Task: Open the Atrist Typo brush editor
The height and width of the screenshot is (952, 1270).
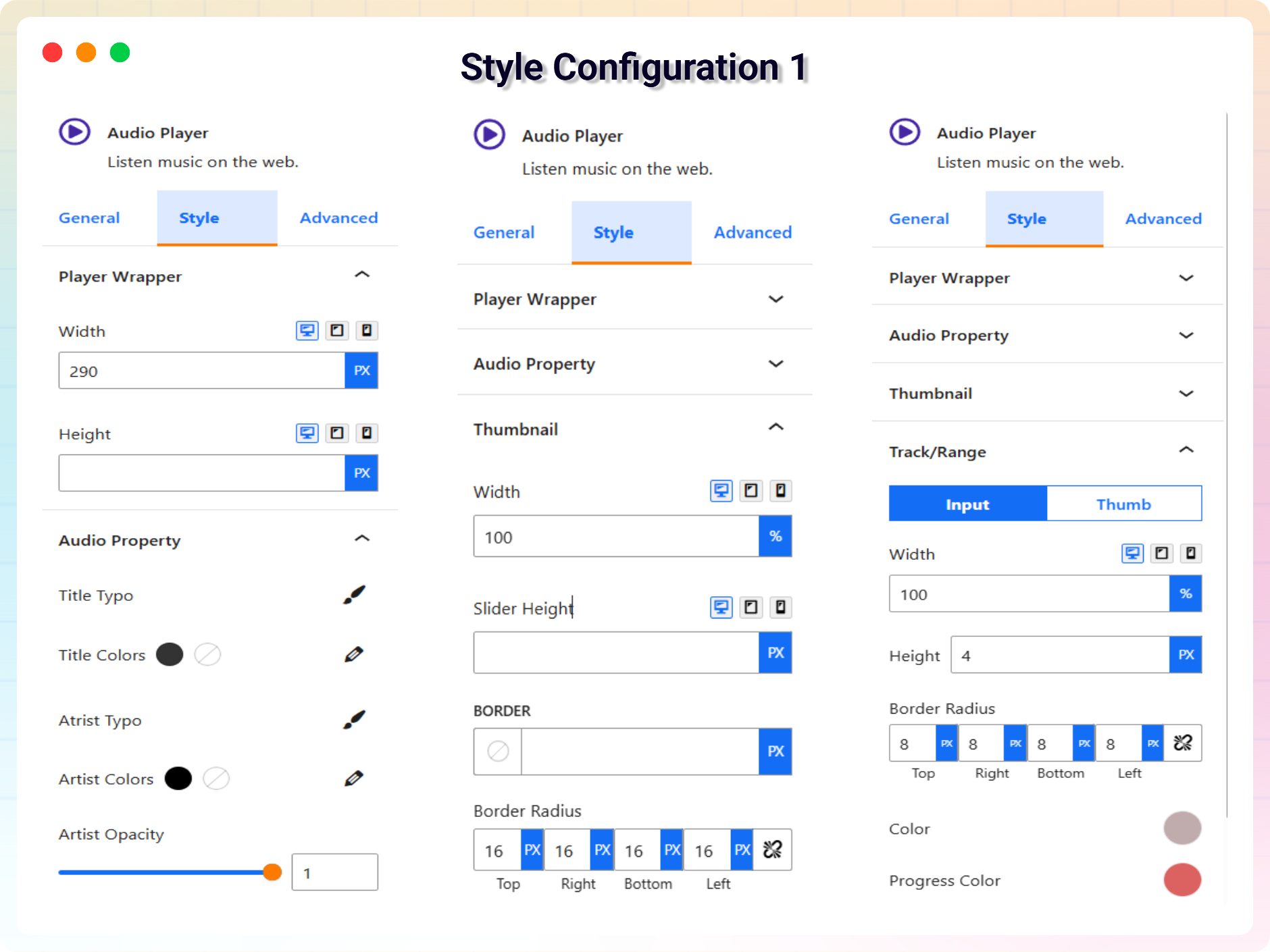Action: point(354,720)
